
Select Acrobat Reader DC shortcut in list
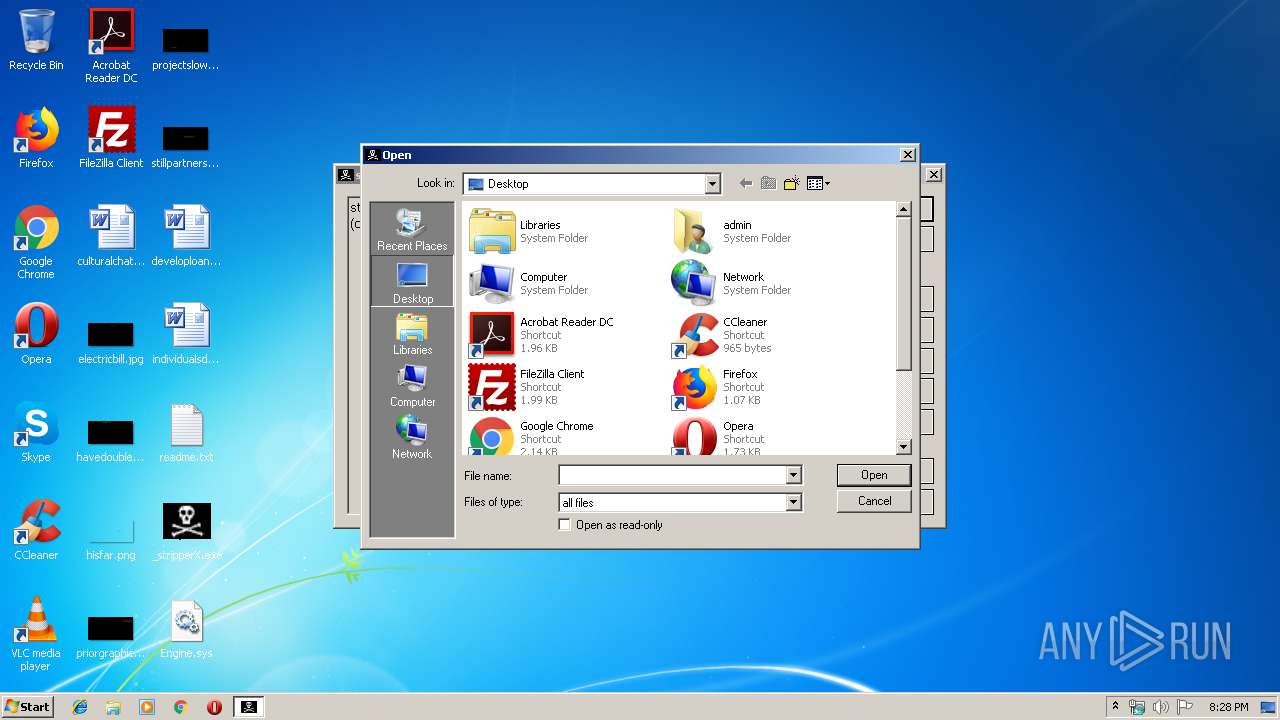point(543,335)
